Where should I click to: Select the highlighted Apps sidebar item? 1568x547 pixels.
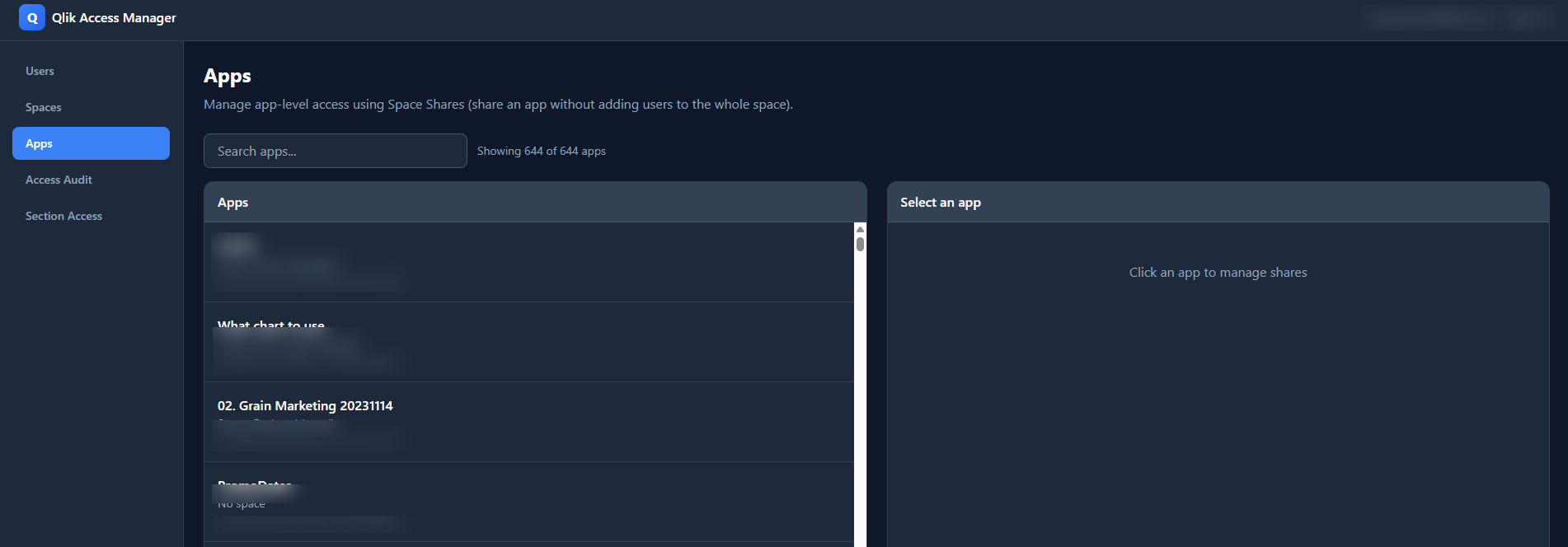pos(91,143)
